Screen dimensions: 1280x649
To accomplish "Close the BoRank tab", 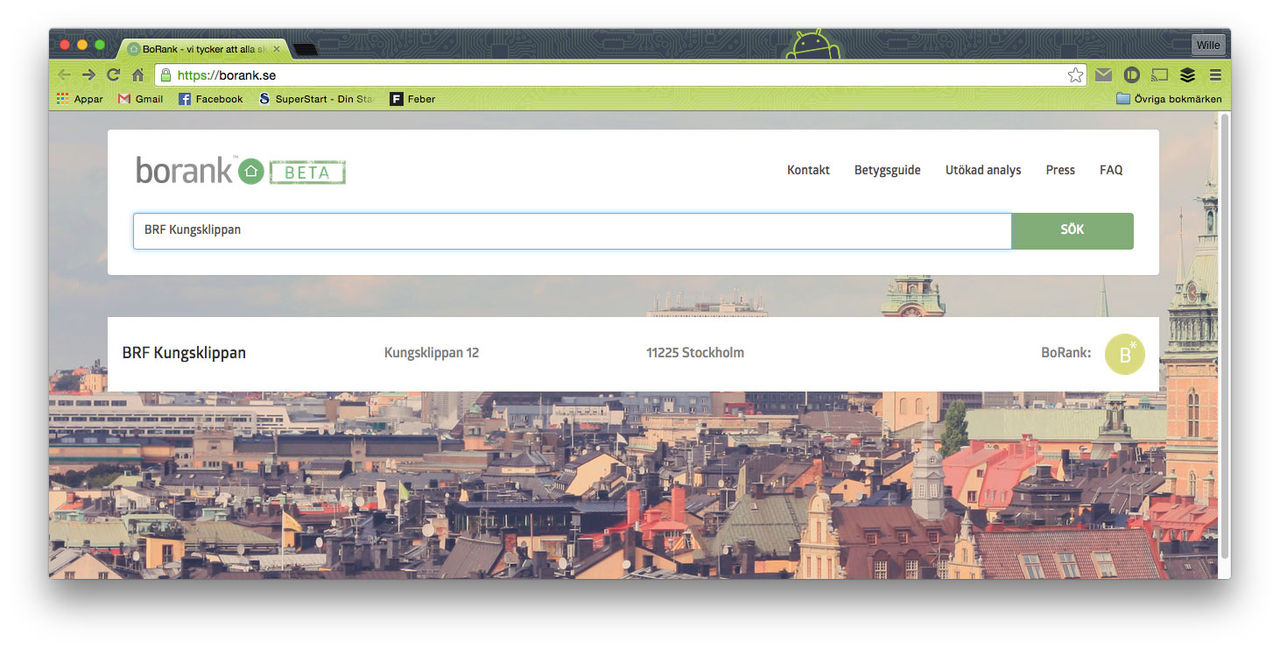I will pos(277,48).
